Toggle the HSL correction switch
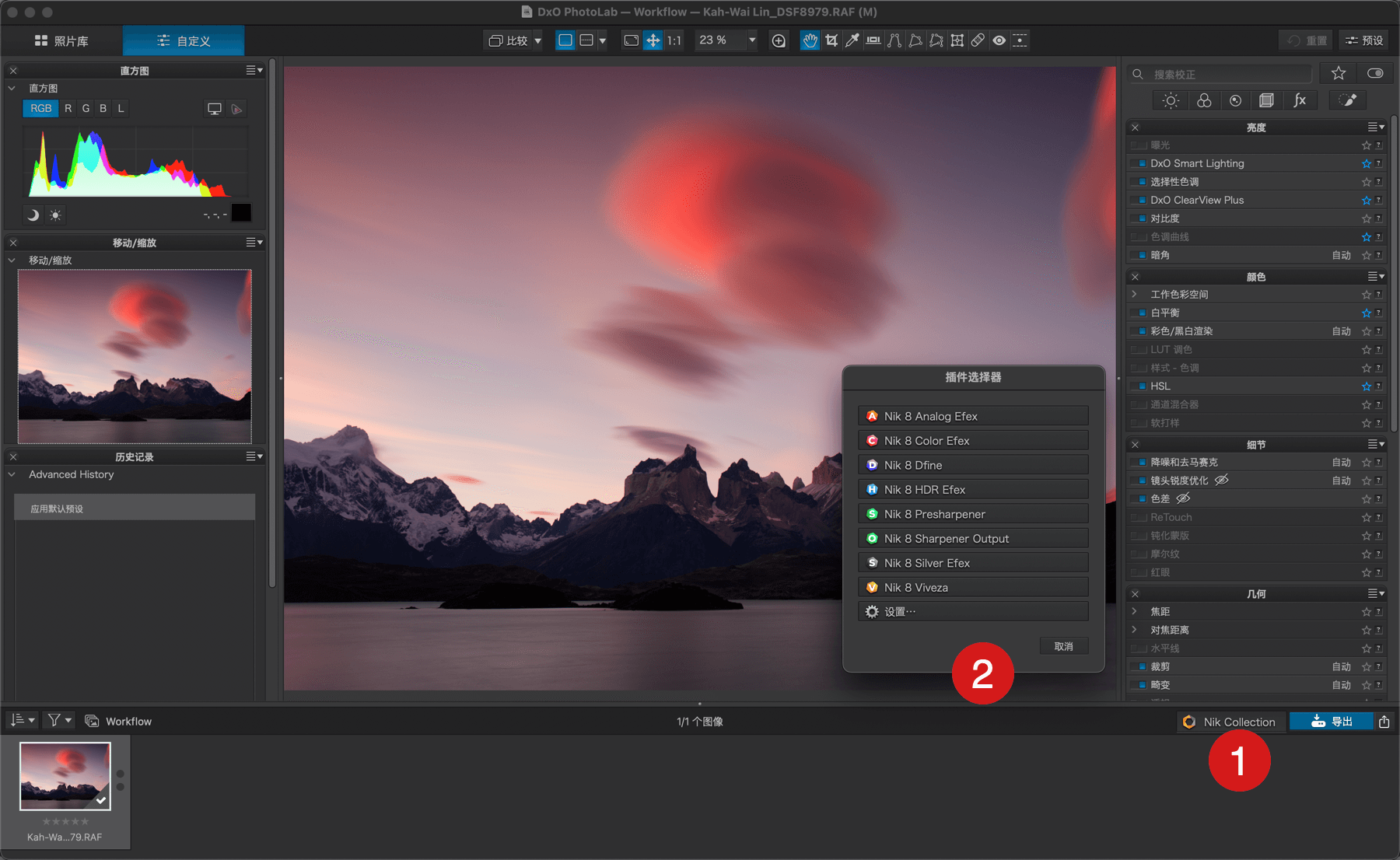 point(1139,386)
